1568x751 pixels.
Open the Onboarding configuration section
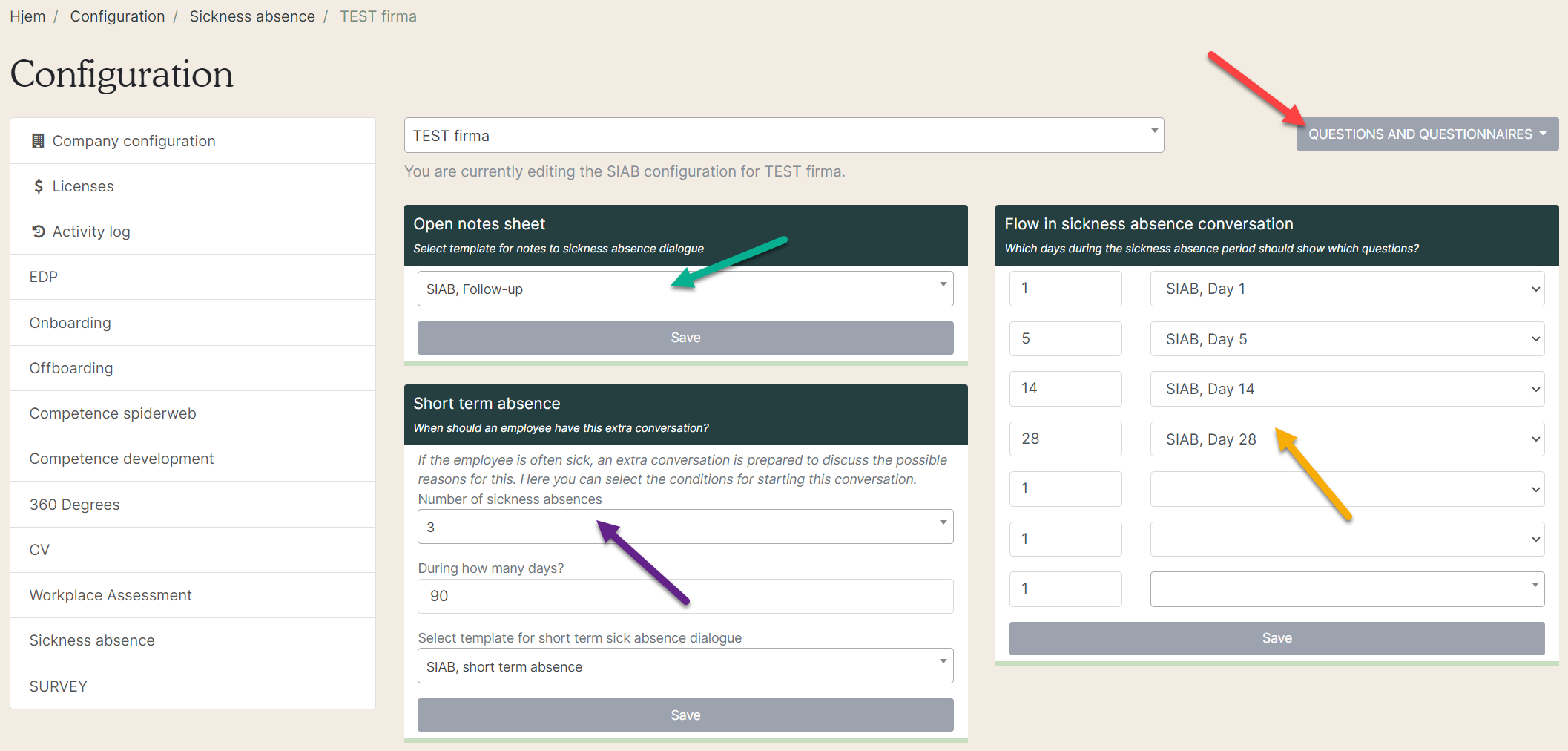point(70,322)
